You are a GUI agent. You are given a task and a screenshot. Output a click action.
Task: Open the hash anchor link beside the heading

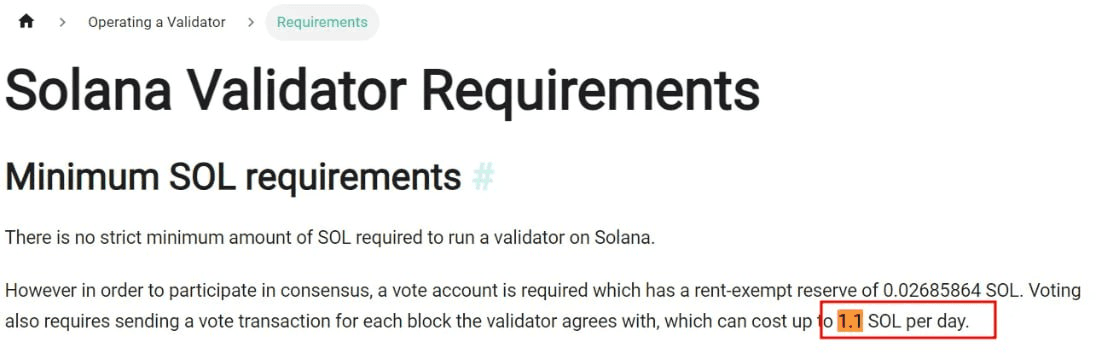tap(483, 176)
